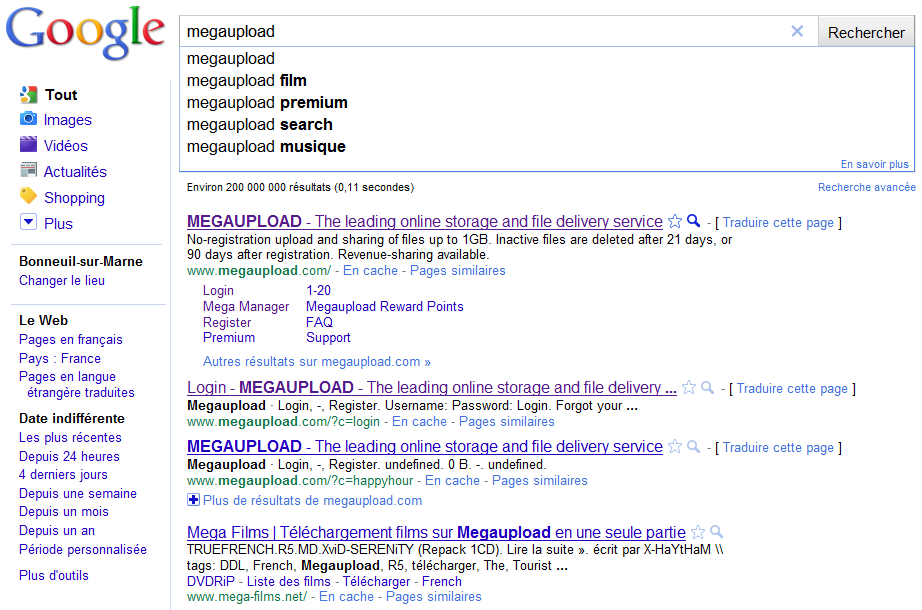Open Megaupload Reward Points sitelink
Viewport: 922px width, 610px height.
pos(385,306)
